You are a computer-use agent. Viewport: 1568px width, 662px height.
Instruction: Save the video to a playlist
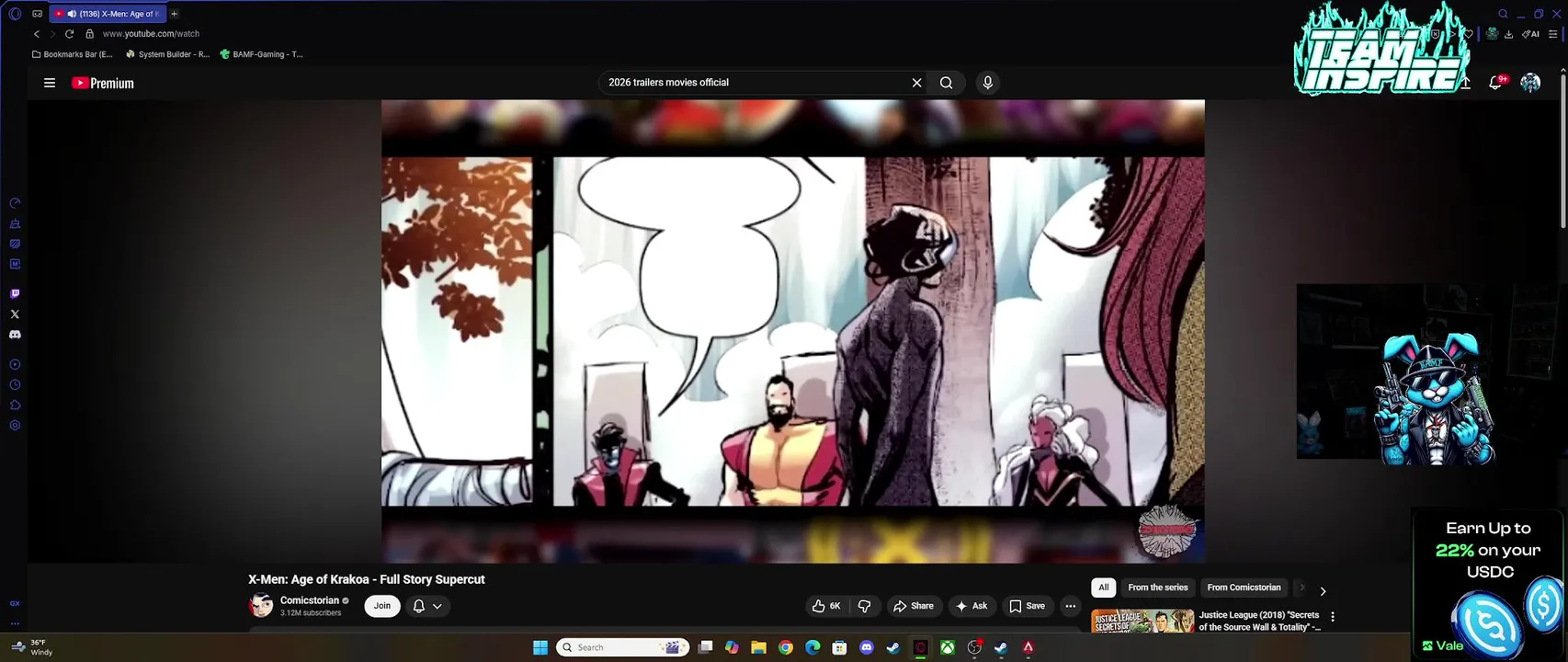click(x=1027, y=606)
